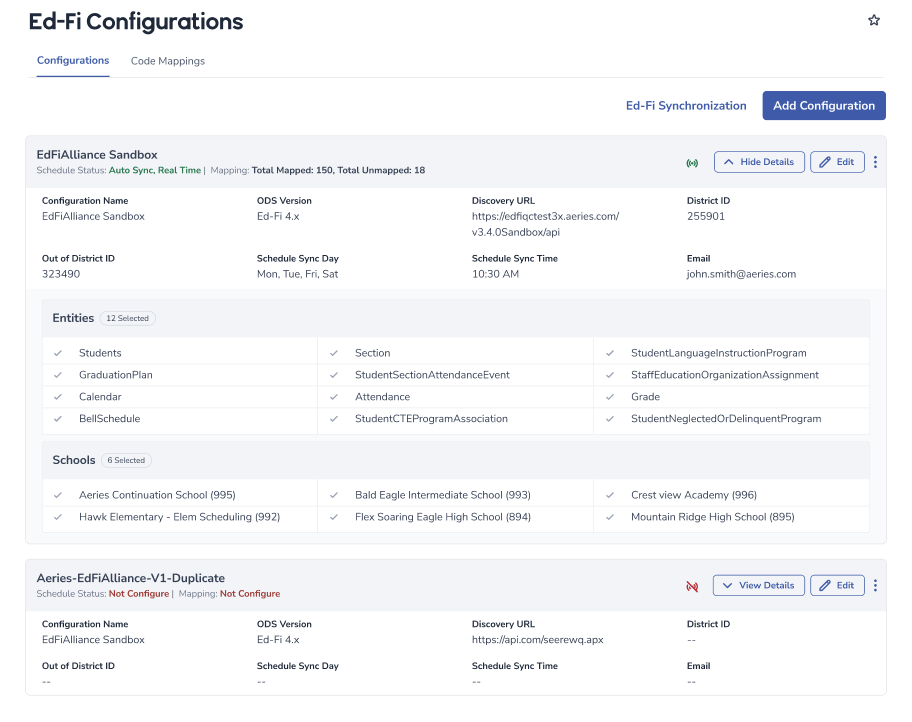The image size is (912, 722).
Task: Click the red sync-disabled icon for Aeries-EdFiAlliance-V1-Duplicate
Action: [692, 586]
